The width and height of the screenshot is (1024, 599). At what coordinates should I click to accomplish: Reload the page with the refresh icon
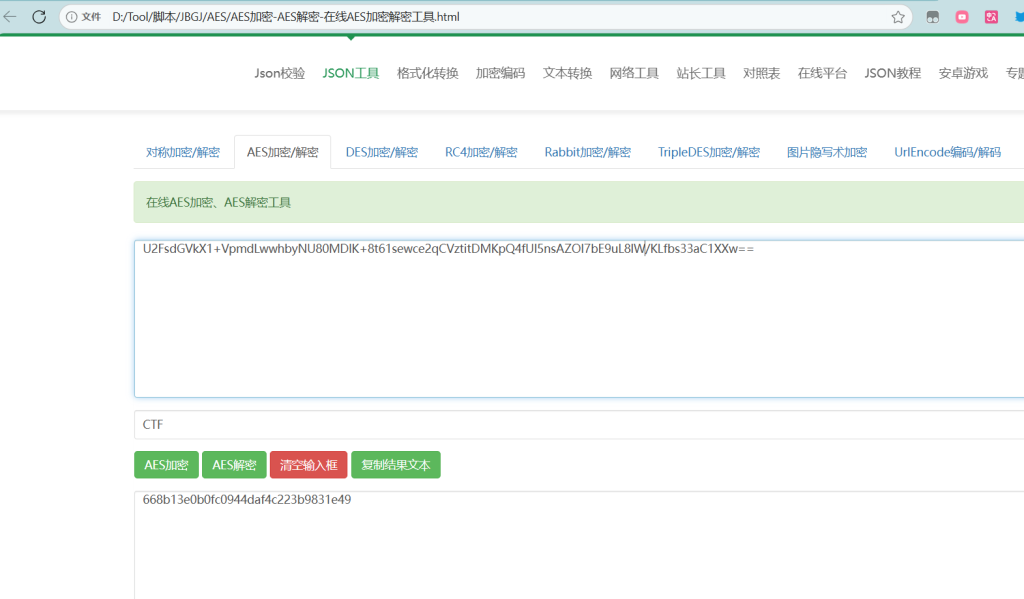point(39,17)
